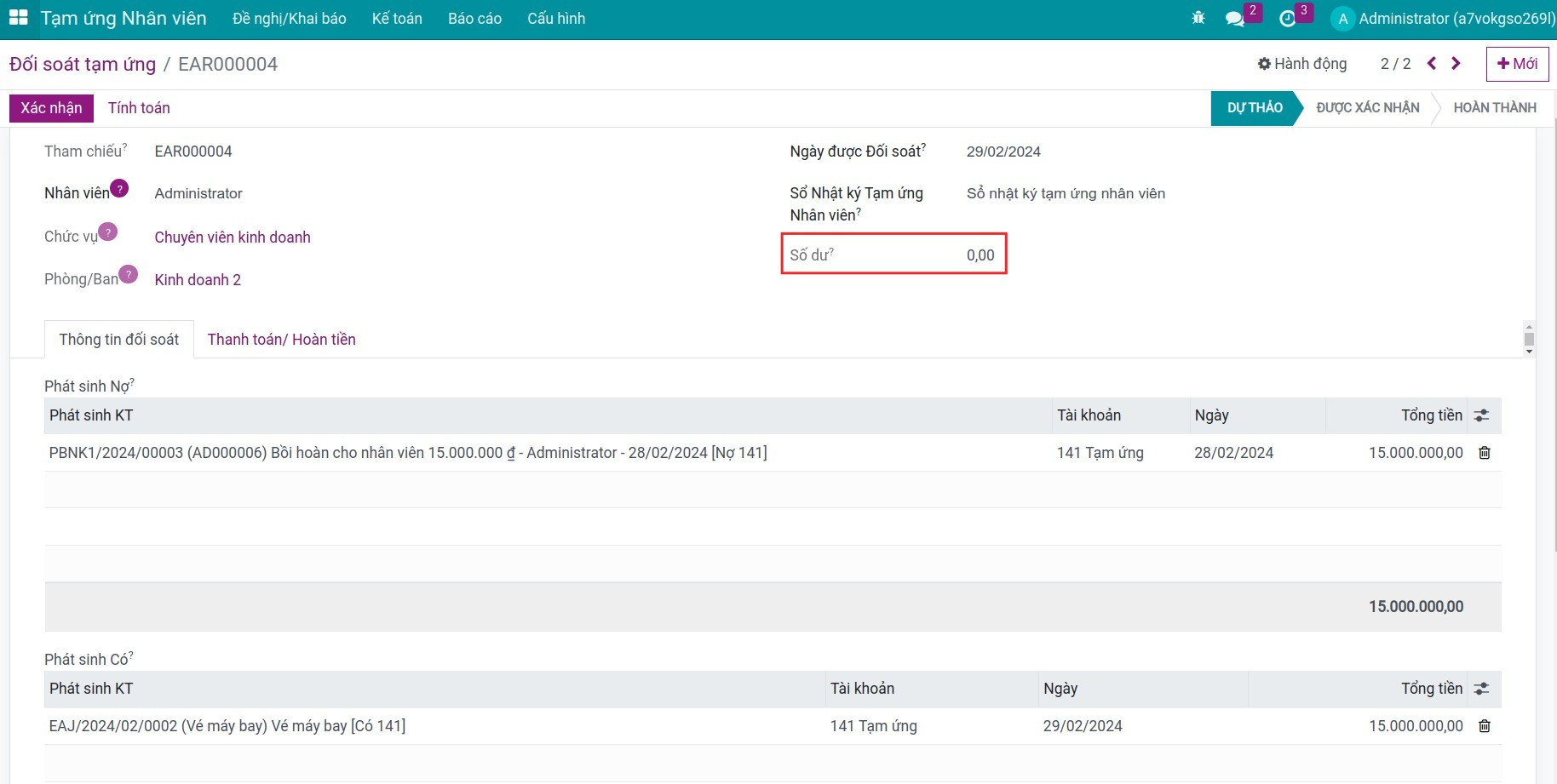Click the Xác nhận button
The height and width of the screenshot is (784, 1557).
pos(51,108)
